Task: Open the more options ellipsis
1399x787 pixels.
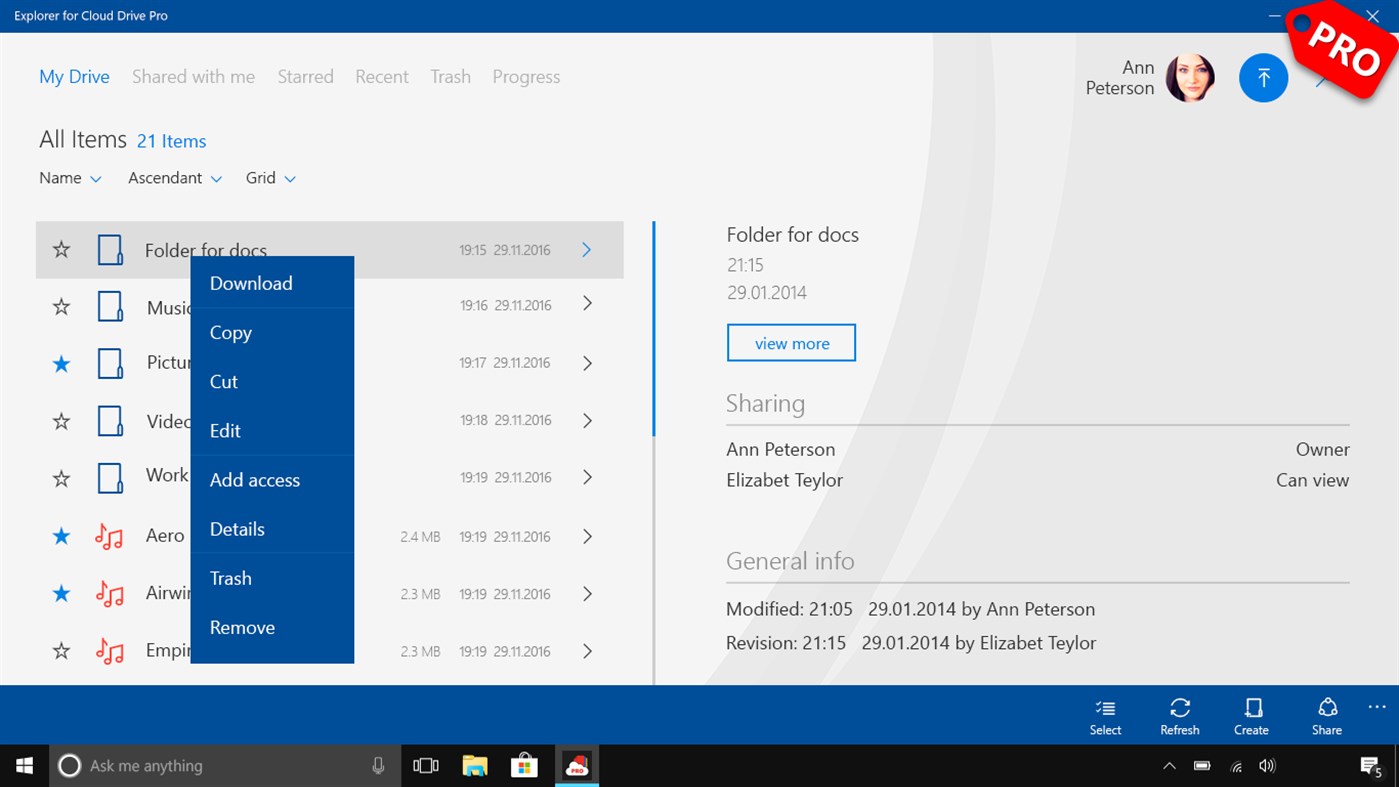Action: tap(1376, 708)
